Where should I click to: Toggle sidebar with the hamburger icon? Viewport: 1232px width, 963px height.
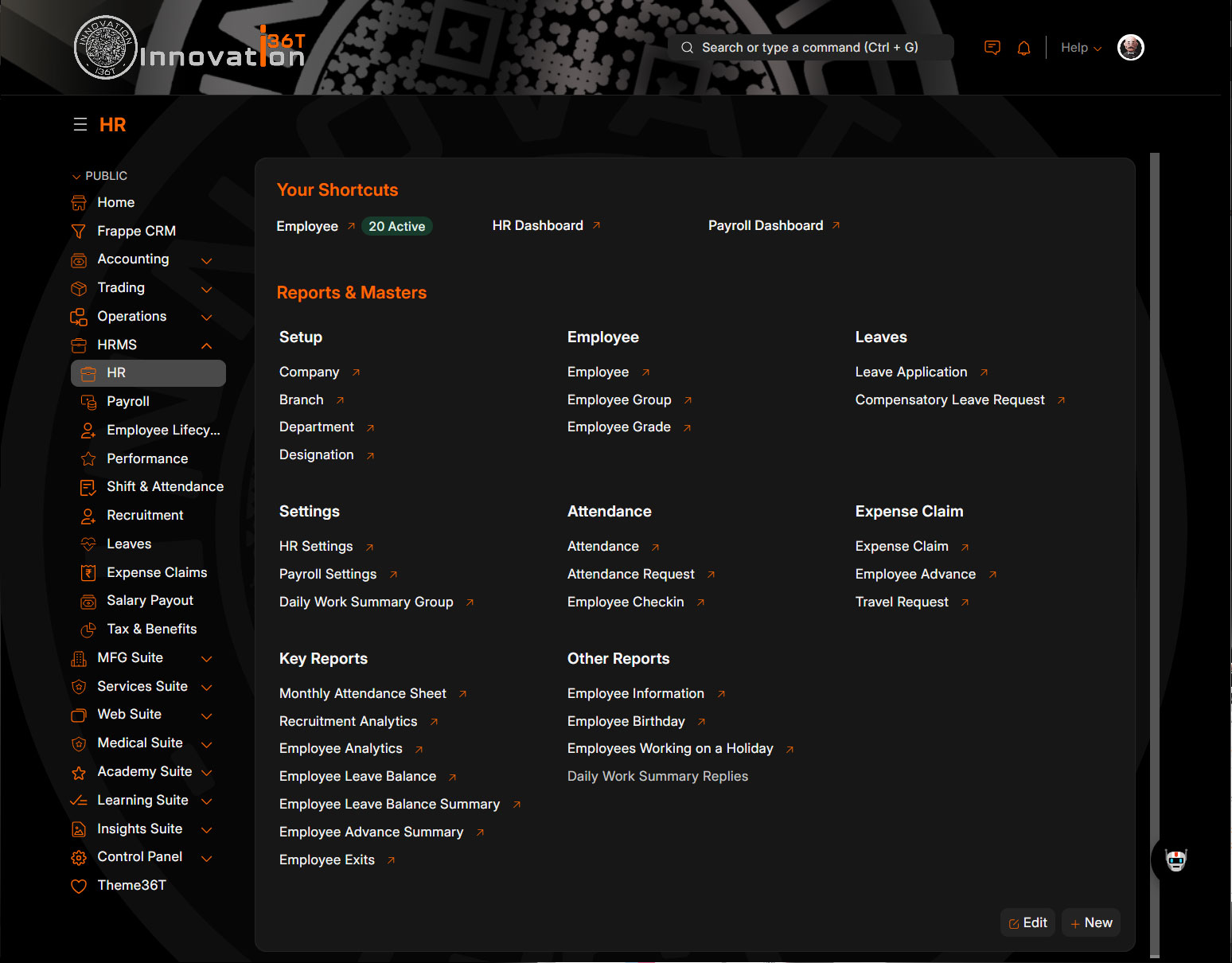(x=80, y=125)
